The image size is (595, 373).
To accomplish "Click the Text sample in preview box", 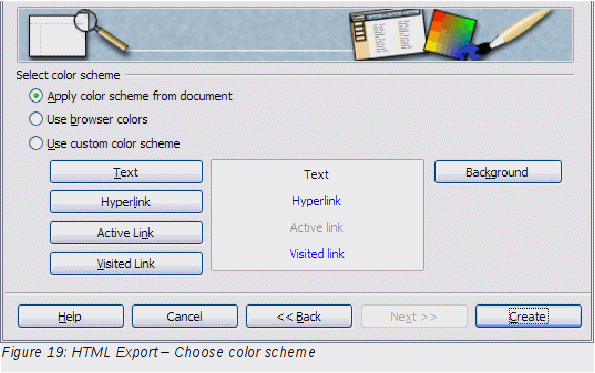I will 316,175.
